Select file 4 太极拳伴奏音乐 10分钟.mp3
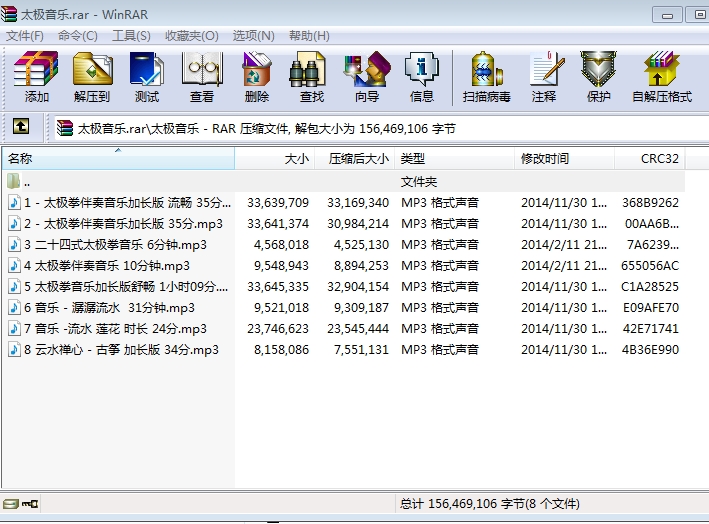Image resolution: width=709 pixels, height=524 pixels. point(107,265)
